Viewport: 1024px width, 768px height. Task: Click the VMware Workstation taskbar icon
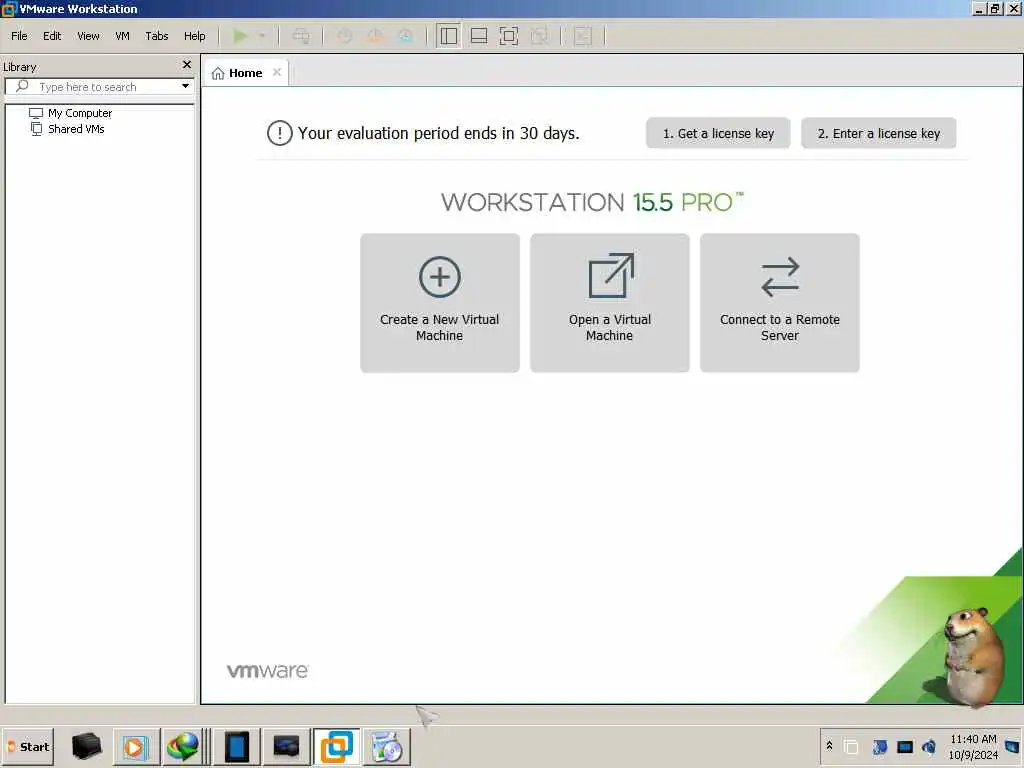[336, 747]
